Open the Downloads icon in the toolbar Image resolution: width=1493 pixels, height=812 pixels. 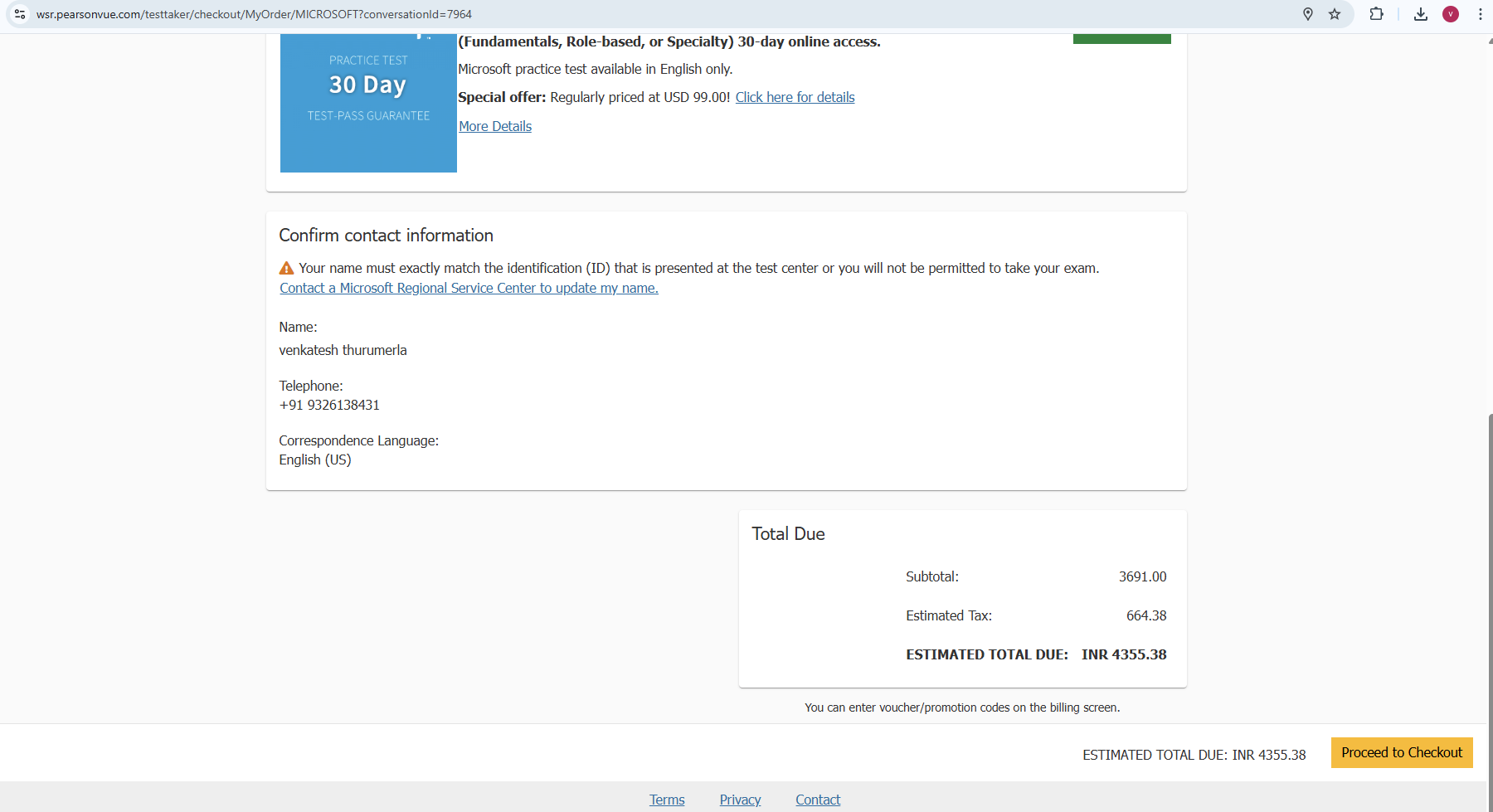pyautogui.click(x=1421, y=14)
